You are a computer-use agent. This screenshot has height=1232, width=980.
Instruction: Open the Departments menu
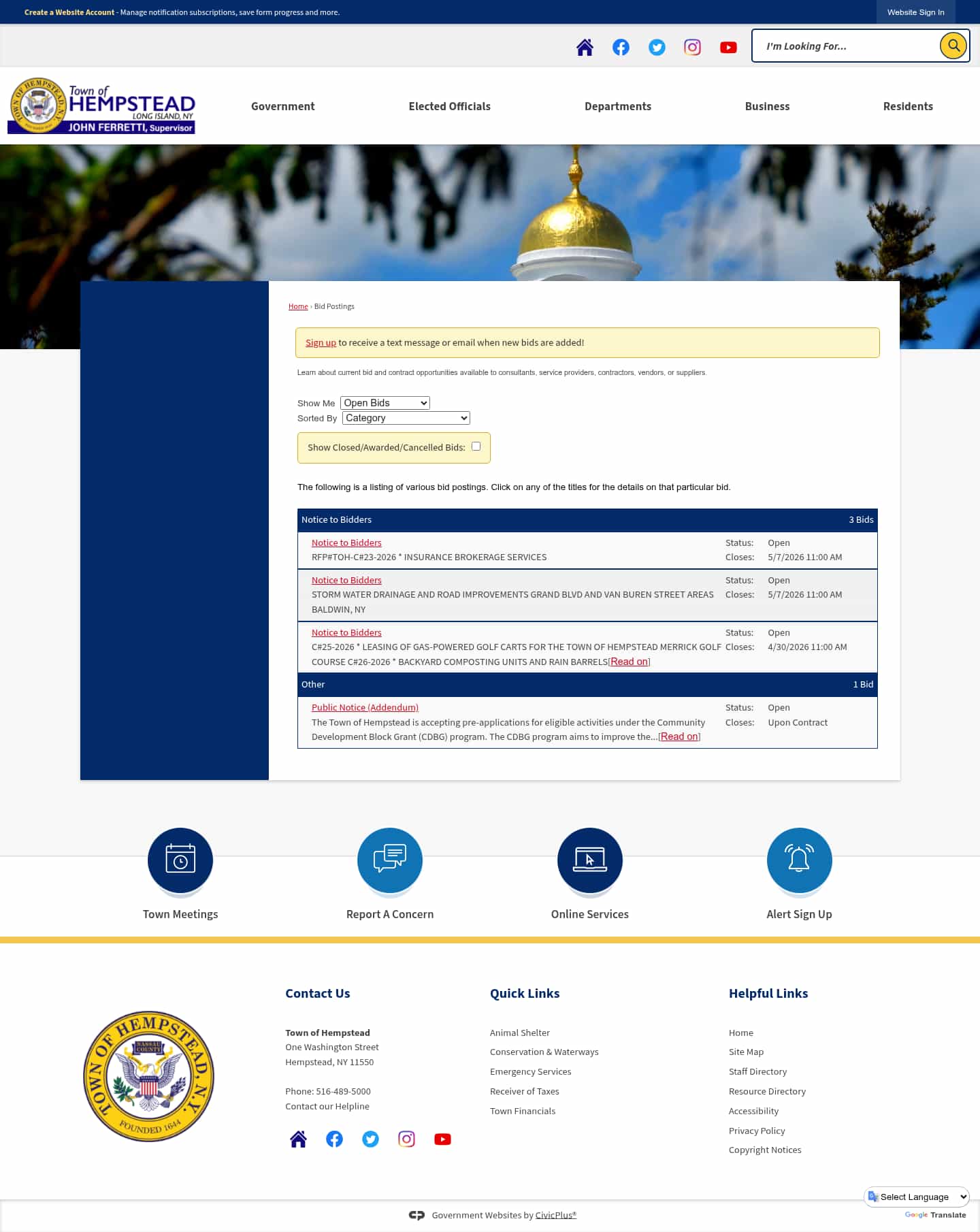pyautogui.click(x=618, y=106)
